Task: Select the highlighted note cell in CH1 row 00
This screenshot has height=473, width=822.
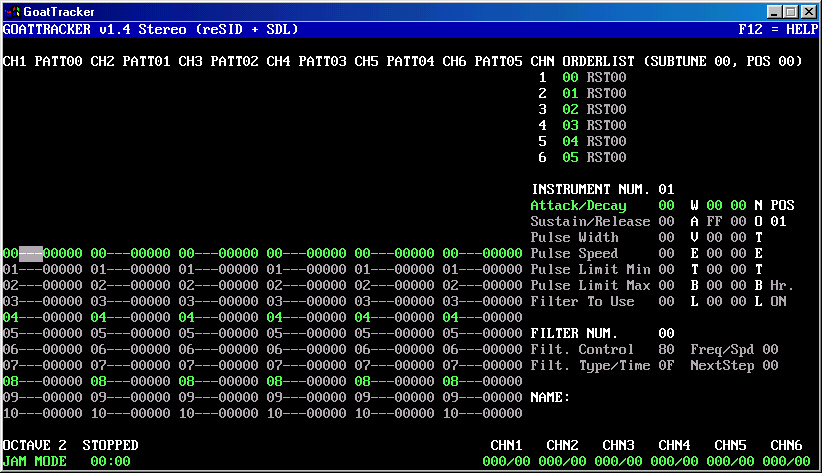Action: (x=31, y=254)
